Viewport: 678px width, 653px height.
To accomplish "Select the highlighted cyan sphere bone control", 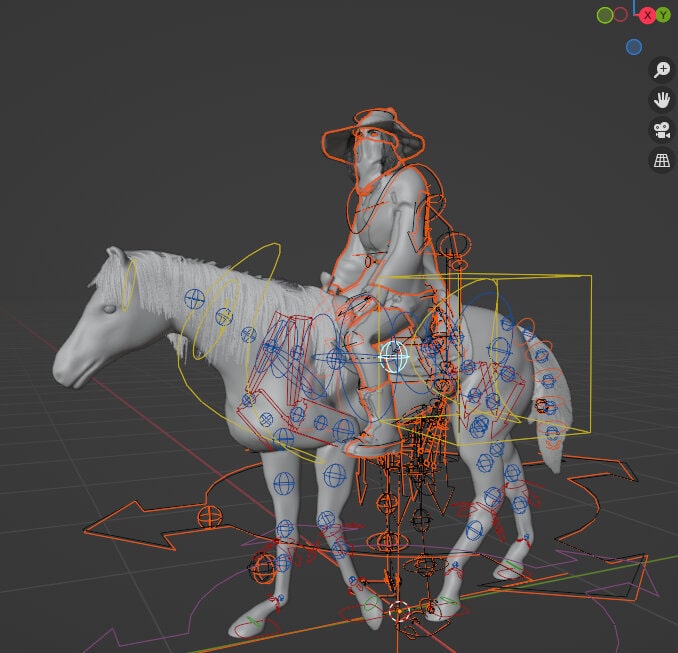I will [394, 357].
